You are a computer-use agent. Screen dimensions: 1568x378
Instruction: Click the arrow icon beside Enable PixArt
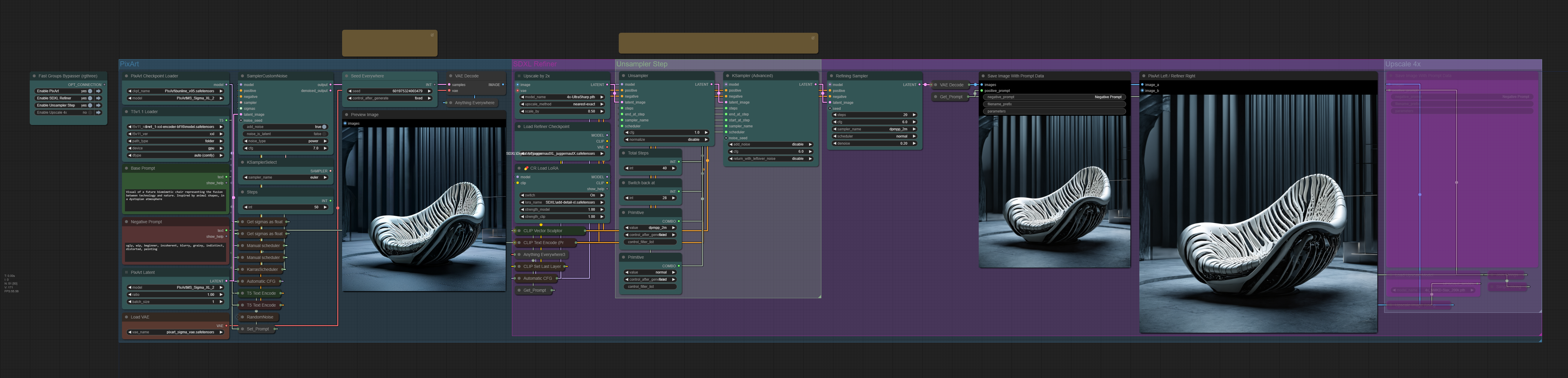pyautogui.click(x=98, y=91)
